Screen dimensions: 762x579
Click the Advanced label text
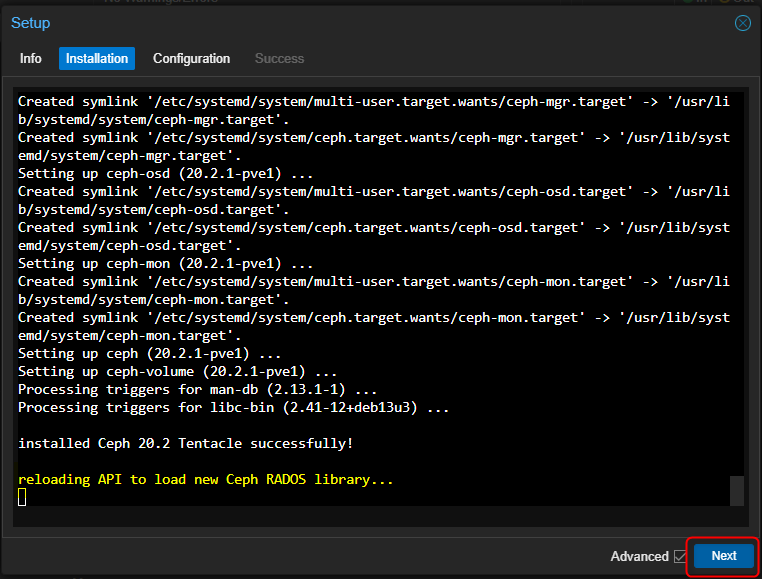pos(640,556)
